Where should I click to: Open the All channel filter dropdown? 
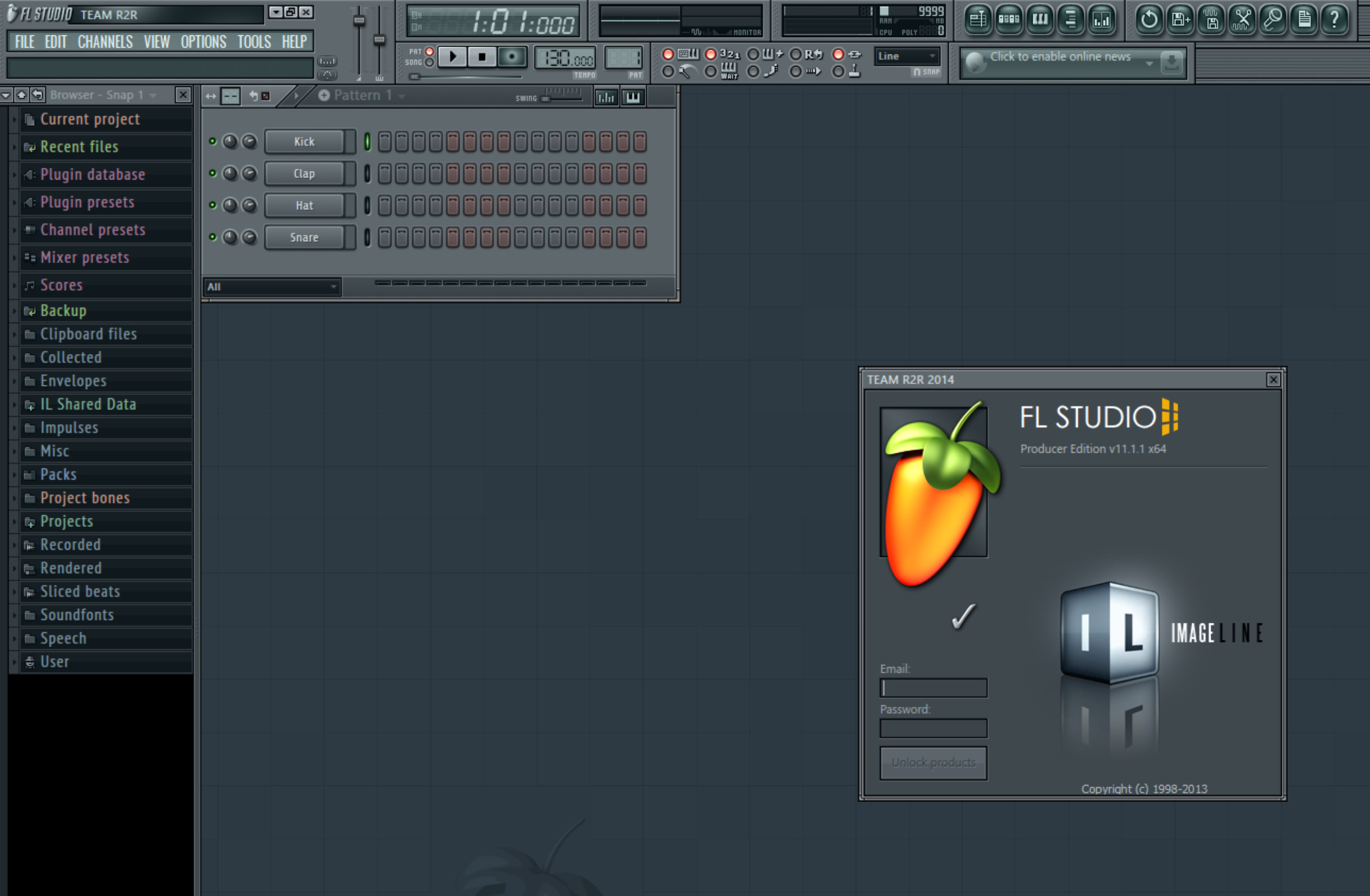click(272, 286)
